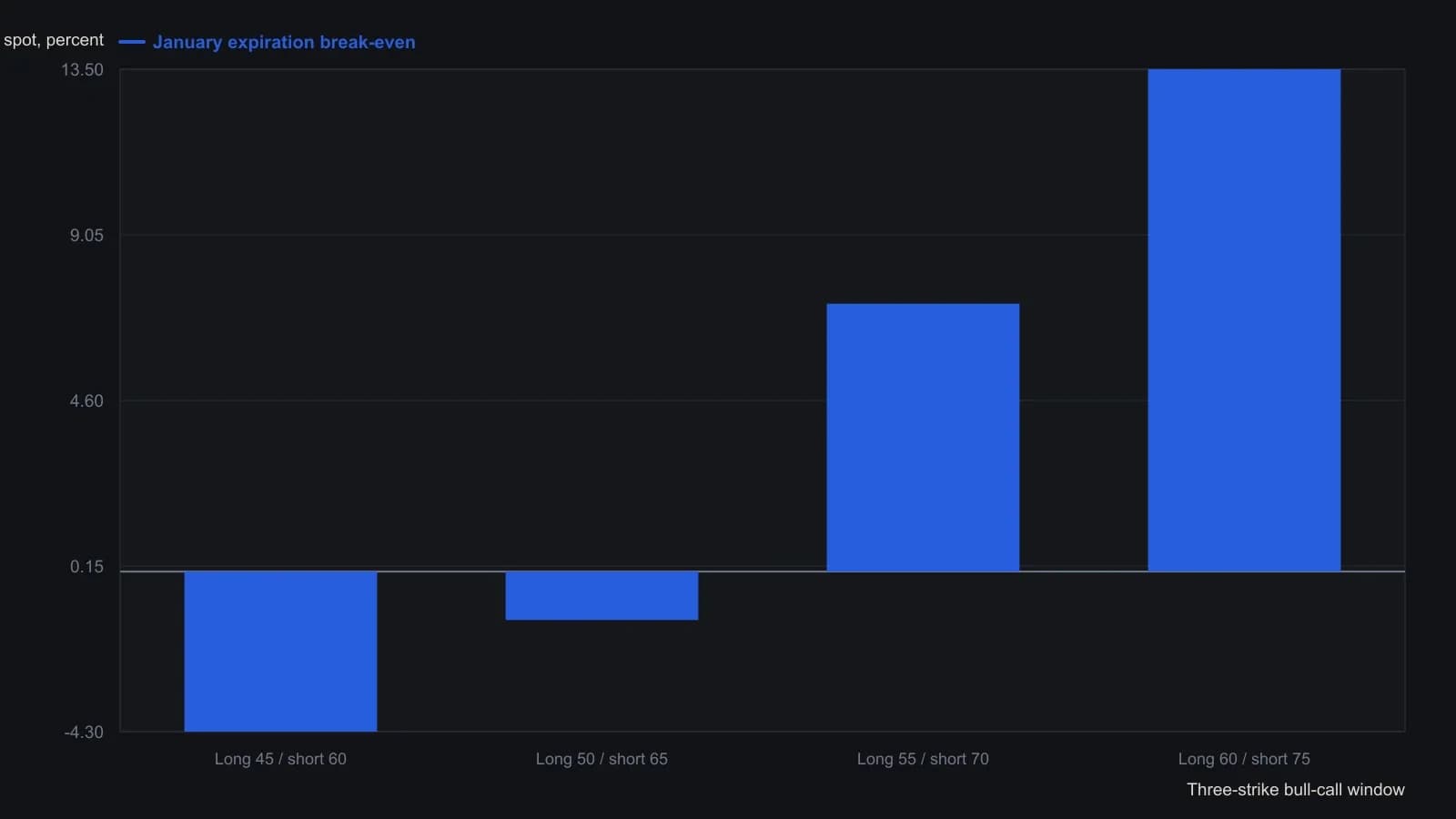Click the 13.50 y-axis value
1456x819 pixels.
(x=82, y=70)
